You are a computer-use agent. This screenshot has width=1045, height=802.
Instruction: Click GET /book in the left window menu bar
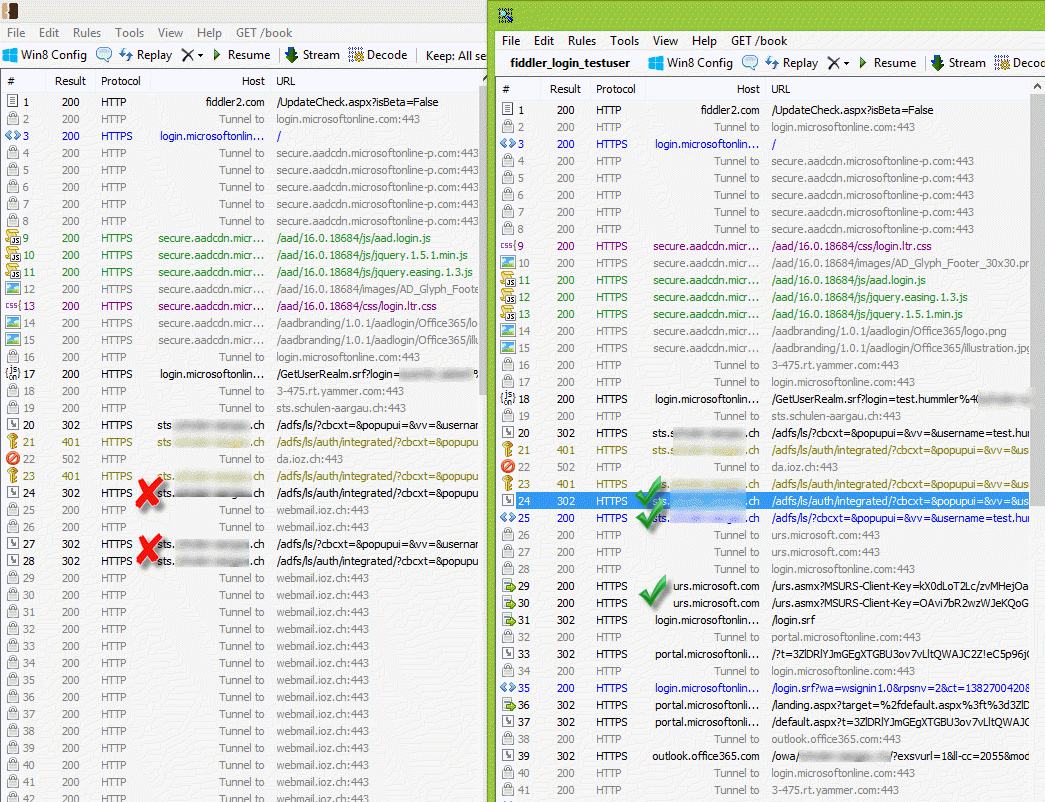(x=264, y=33)
